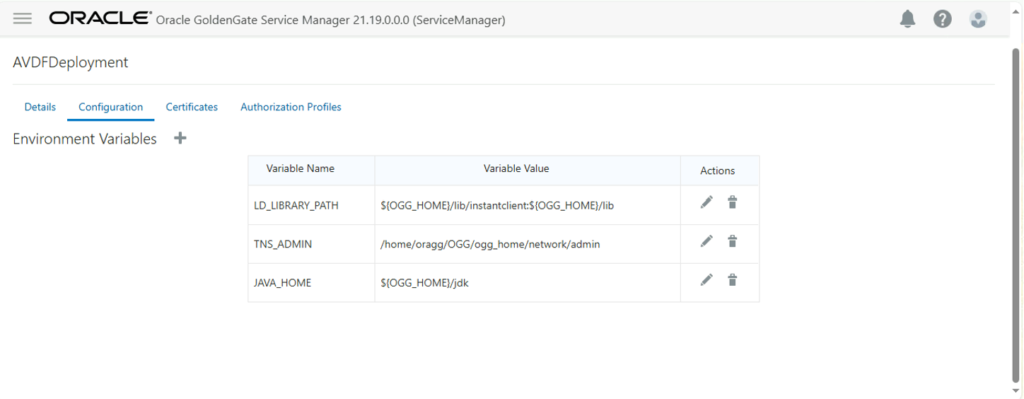
Task: Delete the LD_LIBRARY_PATH variable
Action: coord(733,202)
